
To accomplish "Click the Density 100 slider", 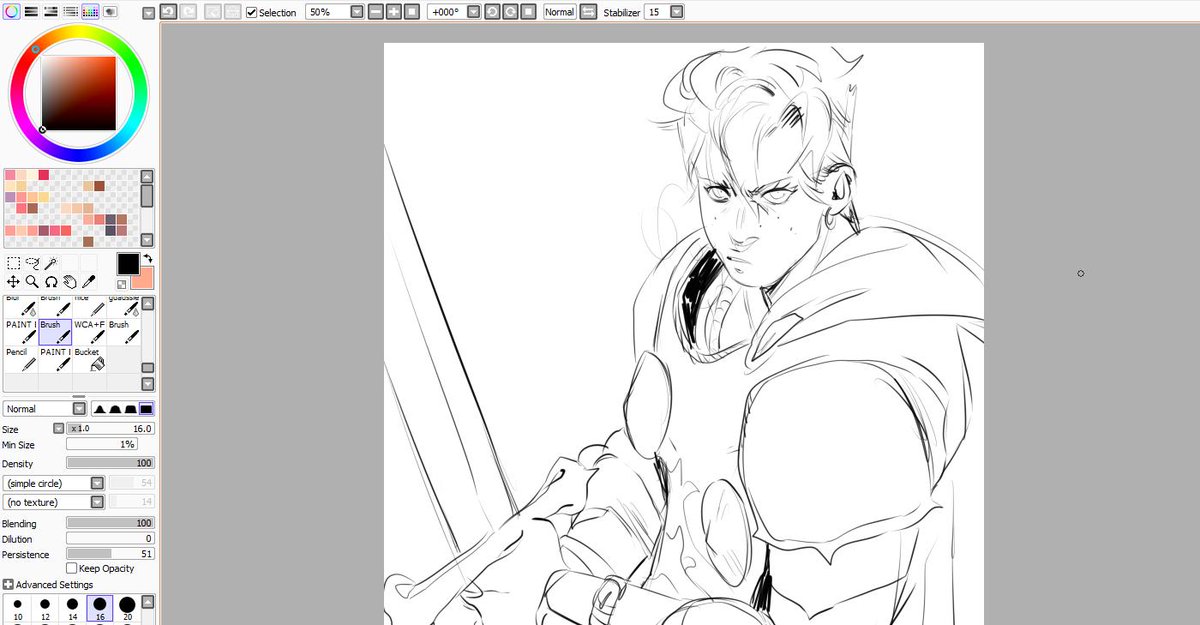I will [111, 463].
